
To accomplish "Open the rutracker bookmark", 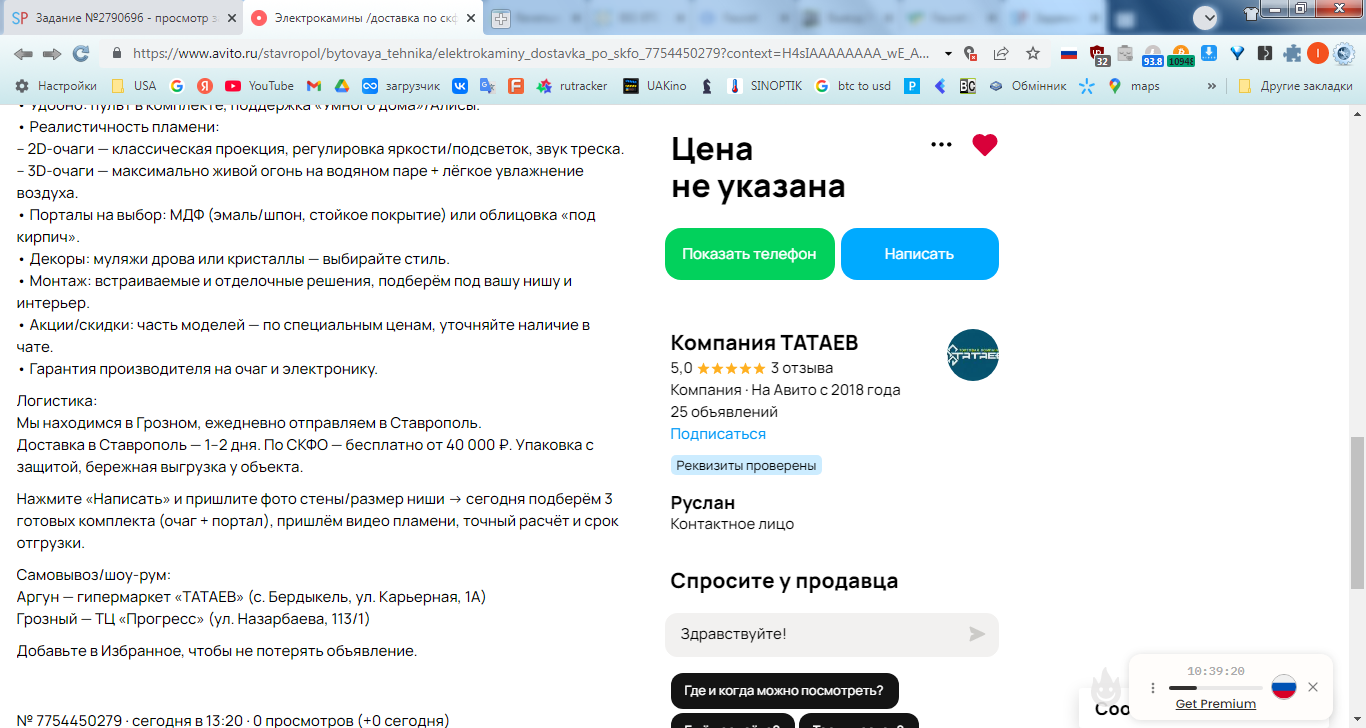I will coord(572,86).
